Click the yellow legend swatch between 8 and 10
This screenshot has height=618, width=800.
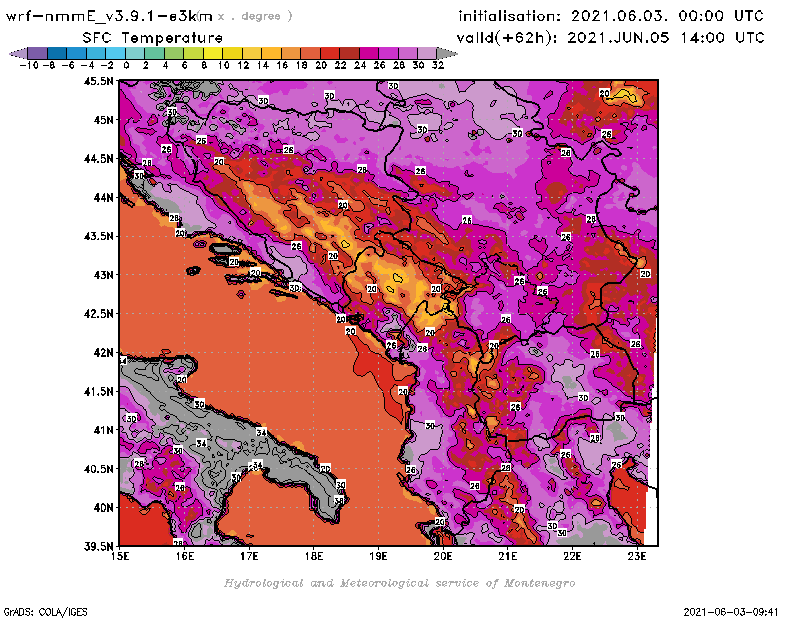coord(213,53)
